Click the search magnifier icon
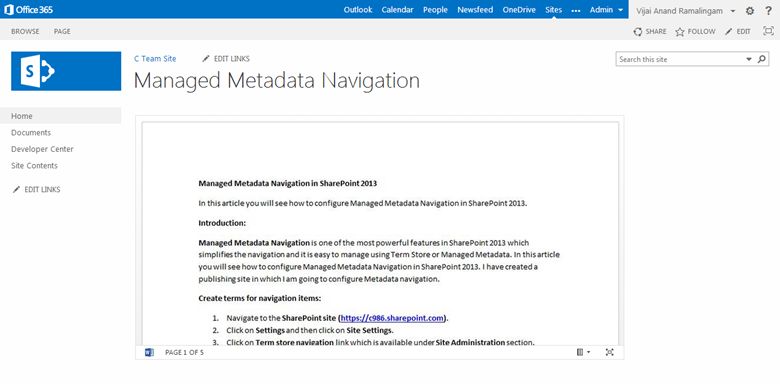This screenshot has width=780, height=384. click(x=762, y=59)
